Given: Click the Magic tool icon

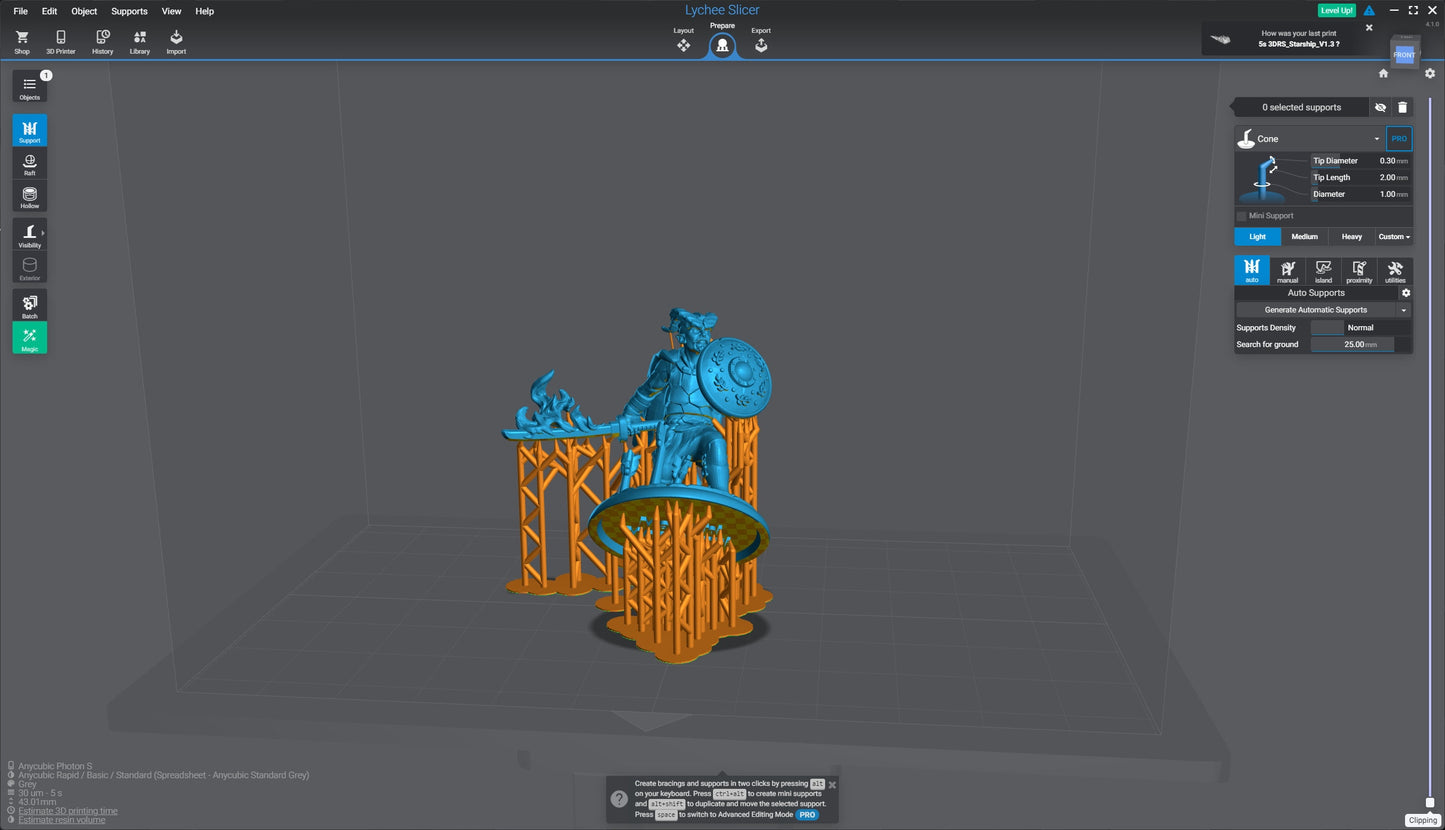Looking at the screenshot, I should pyautogui.click(x=30, y=338).
